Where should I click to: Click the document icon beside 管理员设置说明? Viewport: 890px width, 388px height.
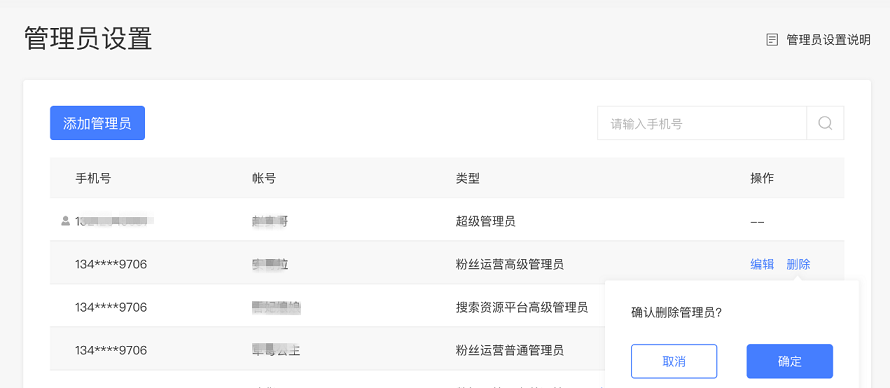(x=772, y=40)
